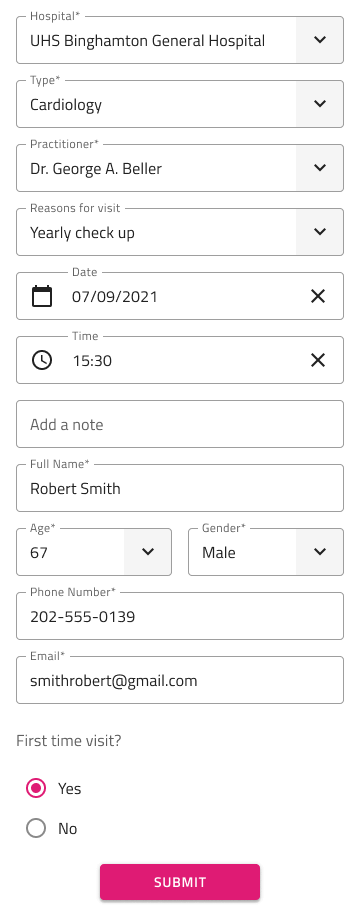Click the clock icon in Time field
The image size is (360, 916).
pos(41,360)
